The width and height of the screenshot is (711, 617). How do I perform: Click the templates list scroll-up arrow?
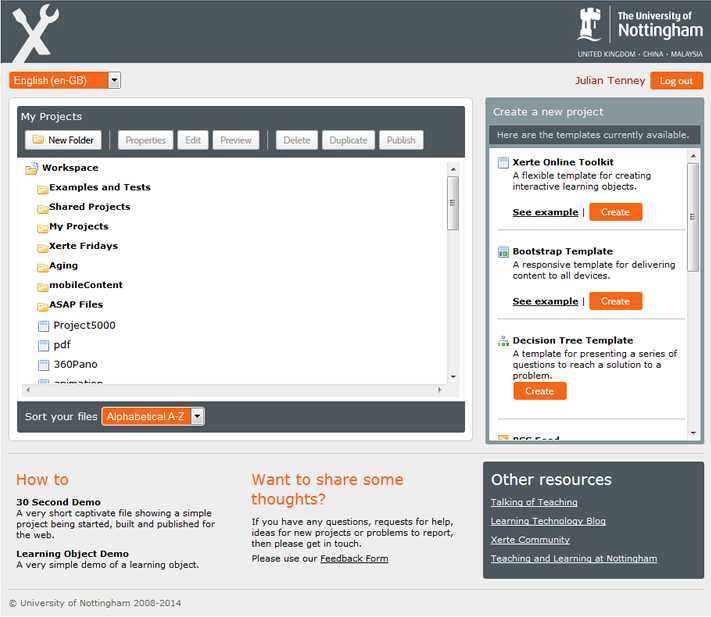693,156
